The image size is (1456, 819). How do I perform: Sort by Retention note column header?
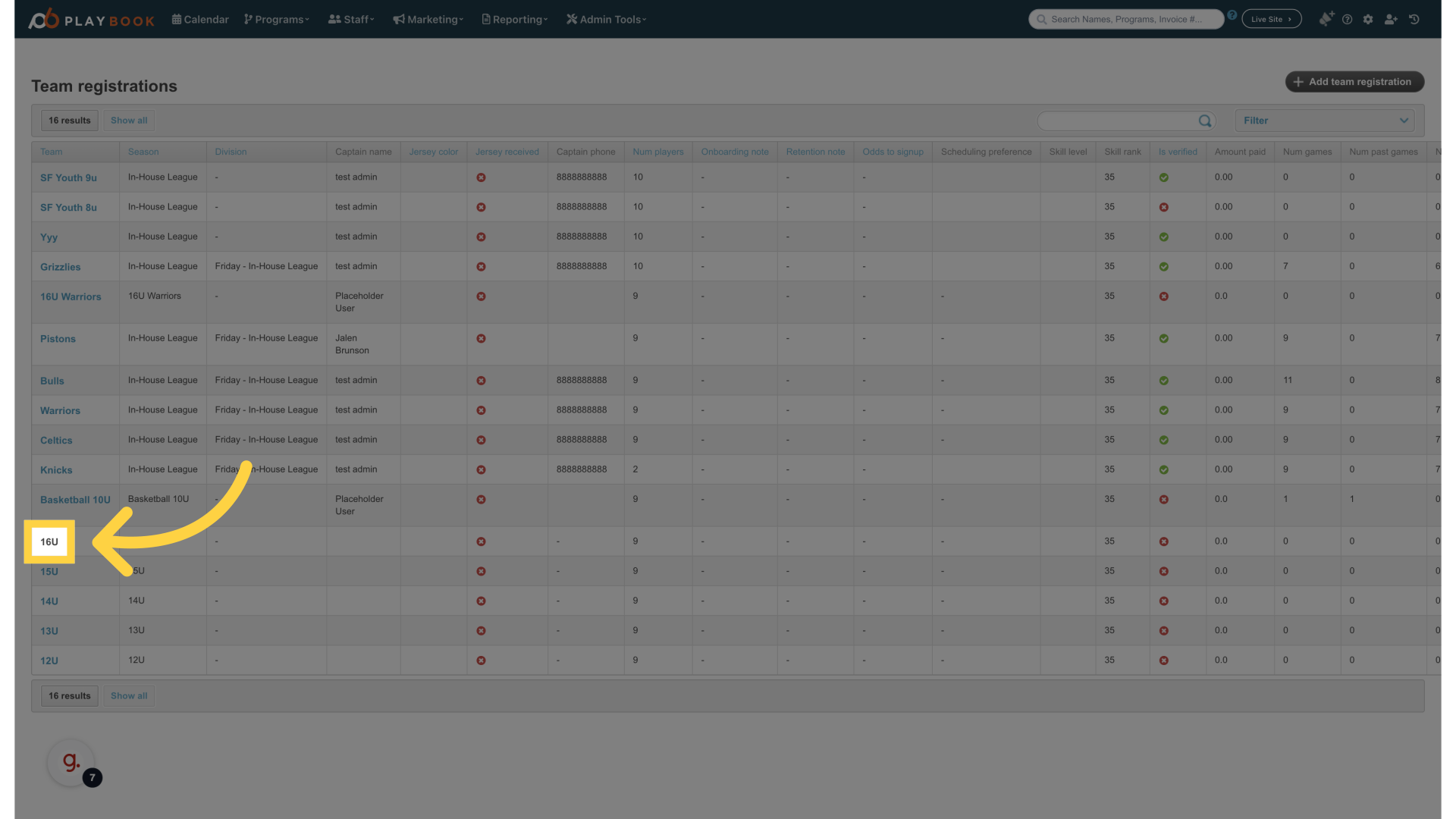(x=815, y=152)
